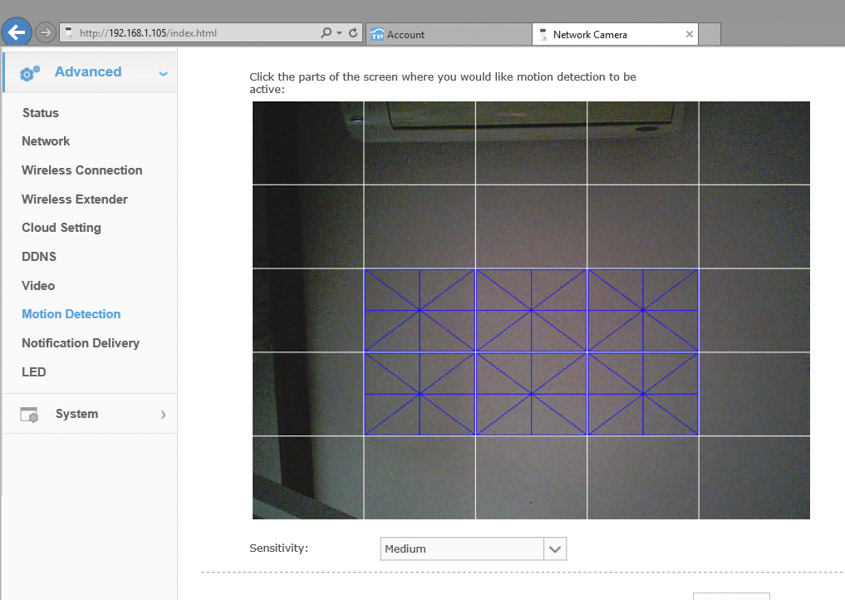Open the Video settings page

(x=38, y=286)
